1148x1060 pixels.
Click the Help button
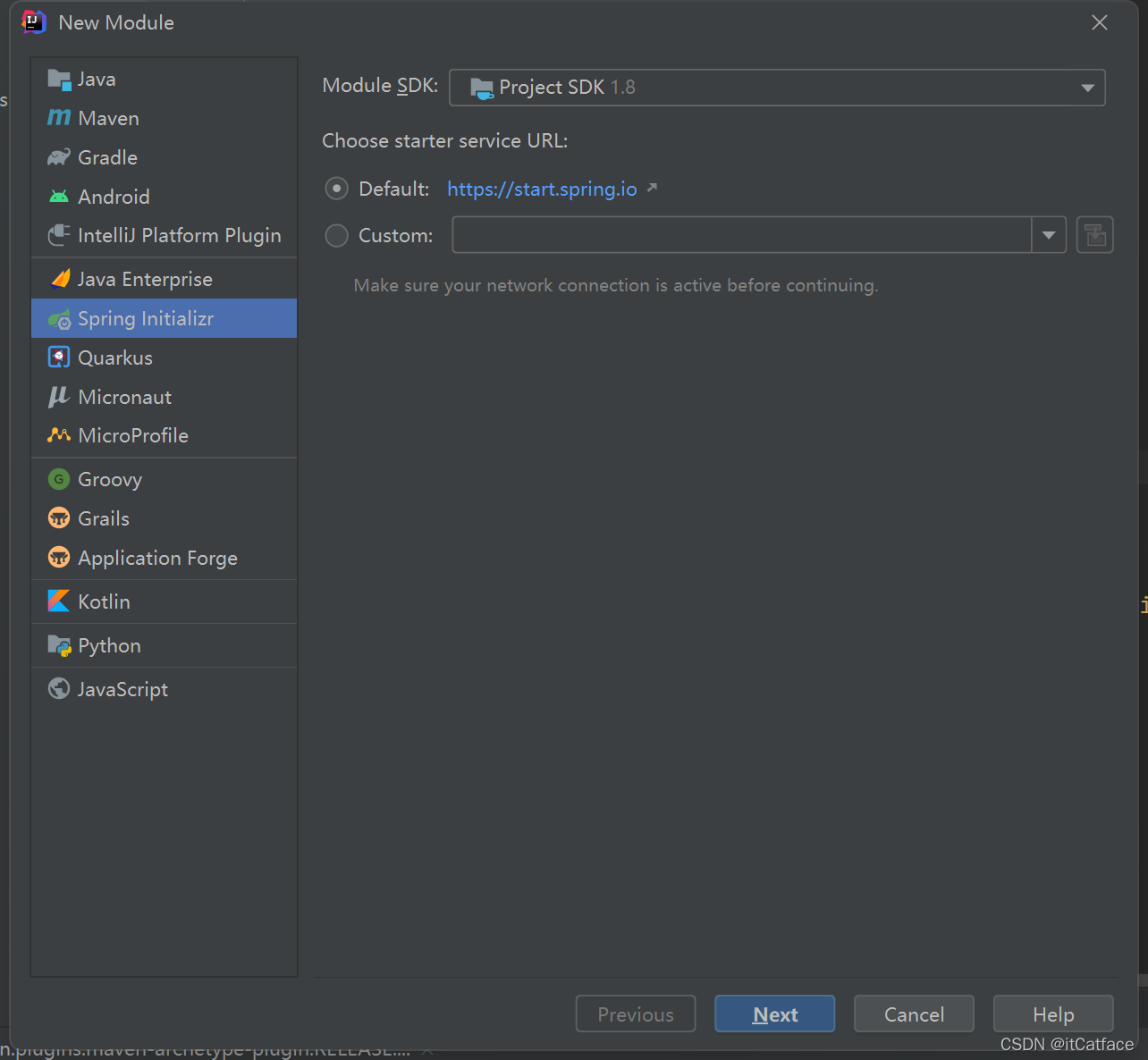(1053, 1014)
